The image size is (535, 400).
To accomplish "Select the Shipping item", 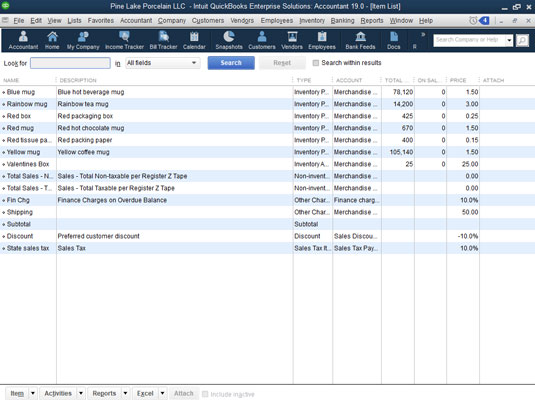I will coord(20,212).
